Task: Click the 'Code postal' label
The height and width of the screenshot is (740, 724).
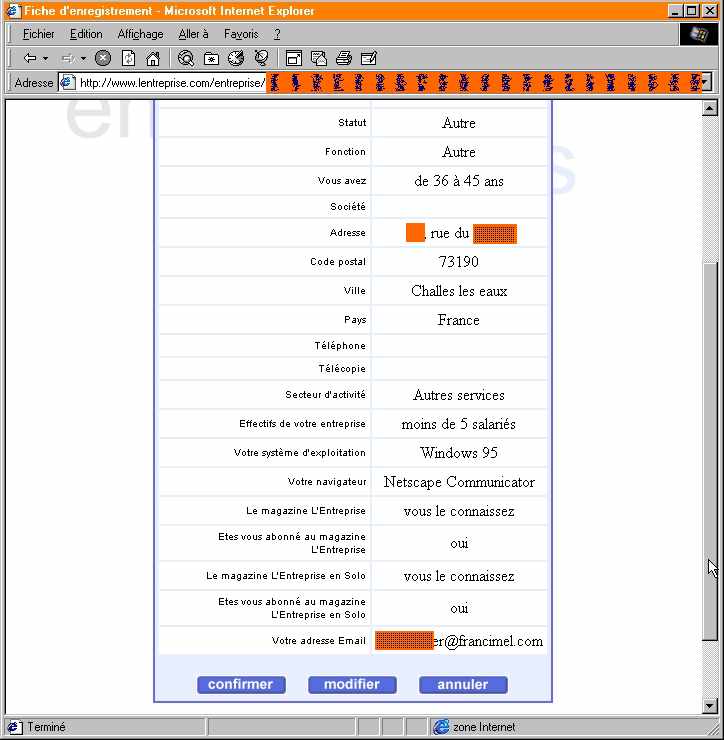Action: tap(338, 261)
